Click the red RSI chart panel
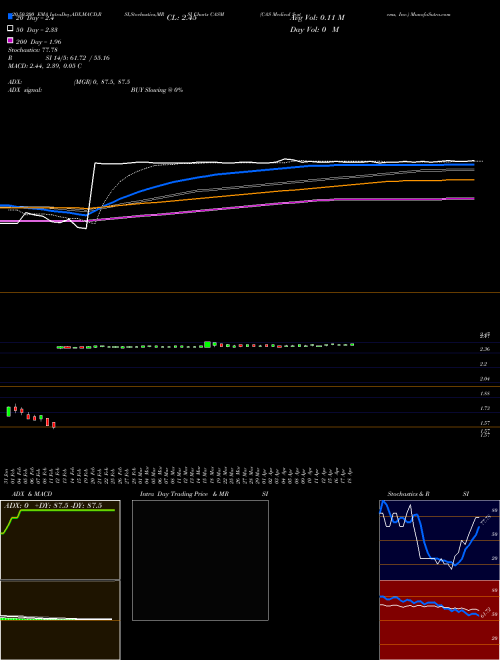The image size is (500, 660). (x=439, y=620)
